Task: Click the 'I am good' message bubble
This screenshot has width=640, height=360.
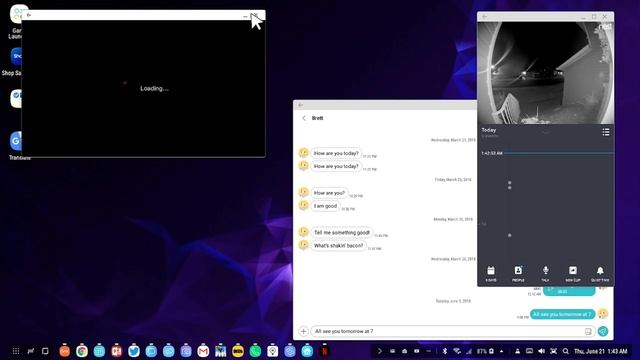Action: click(325, 206)
